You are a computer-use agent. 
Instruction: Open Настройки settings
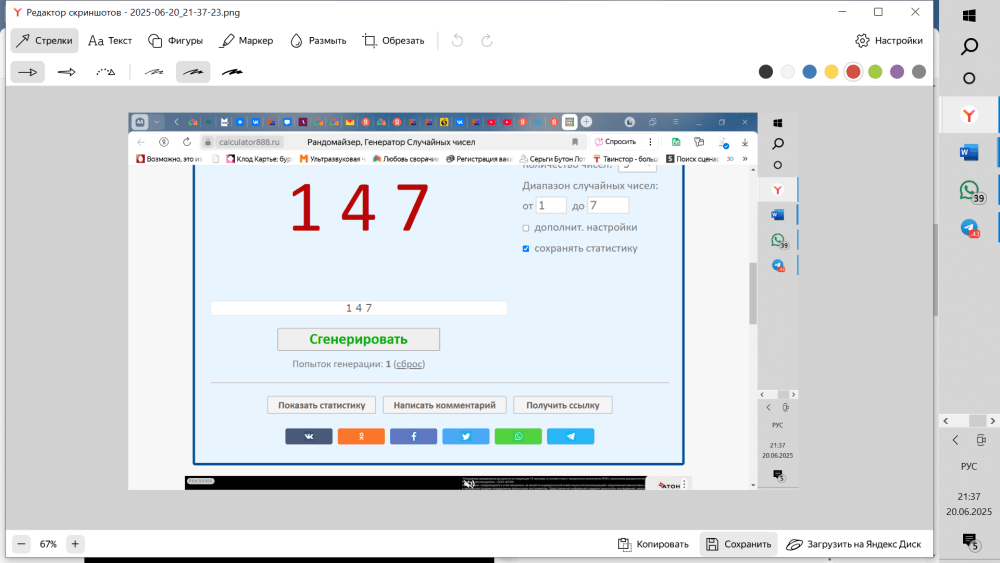click(x=888, y=41)
